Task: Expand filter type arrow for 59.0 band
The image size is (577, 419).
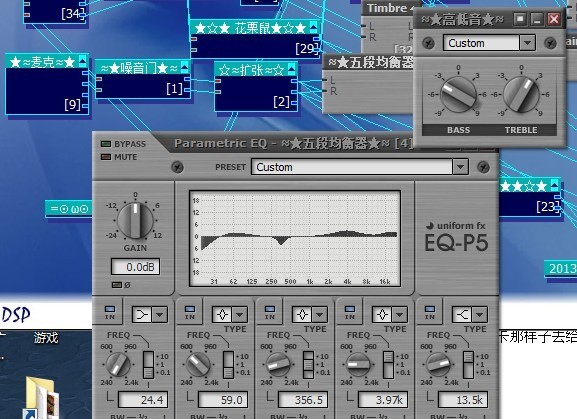Action: coord(240,315)
